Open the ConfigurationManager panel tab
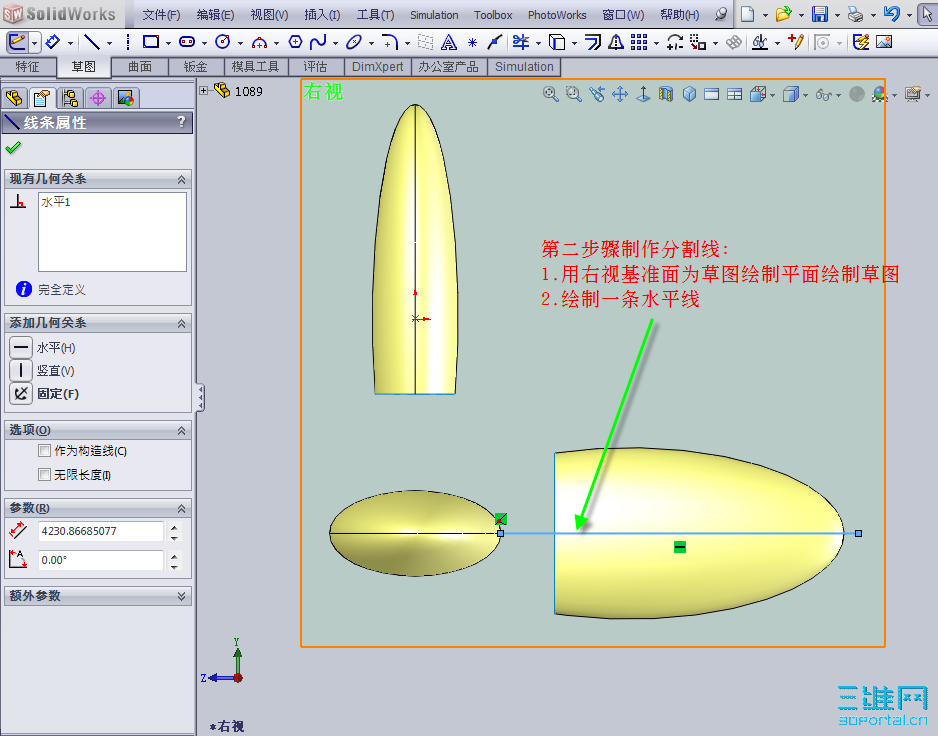This screenshot has height=736, width=938. coord(70,98)
